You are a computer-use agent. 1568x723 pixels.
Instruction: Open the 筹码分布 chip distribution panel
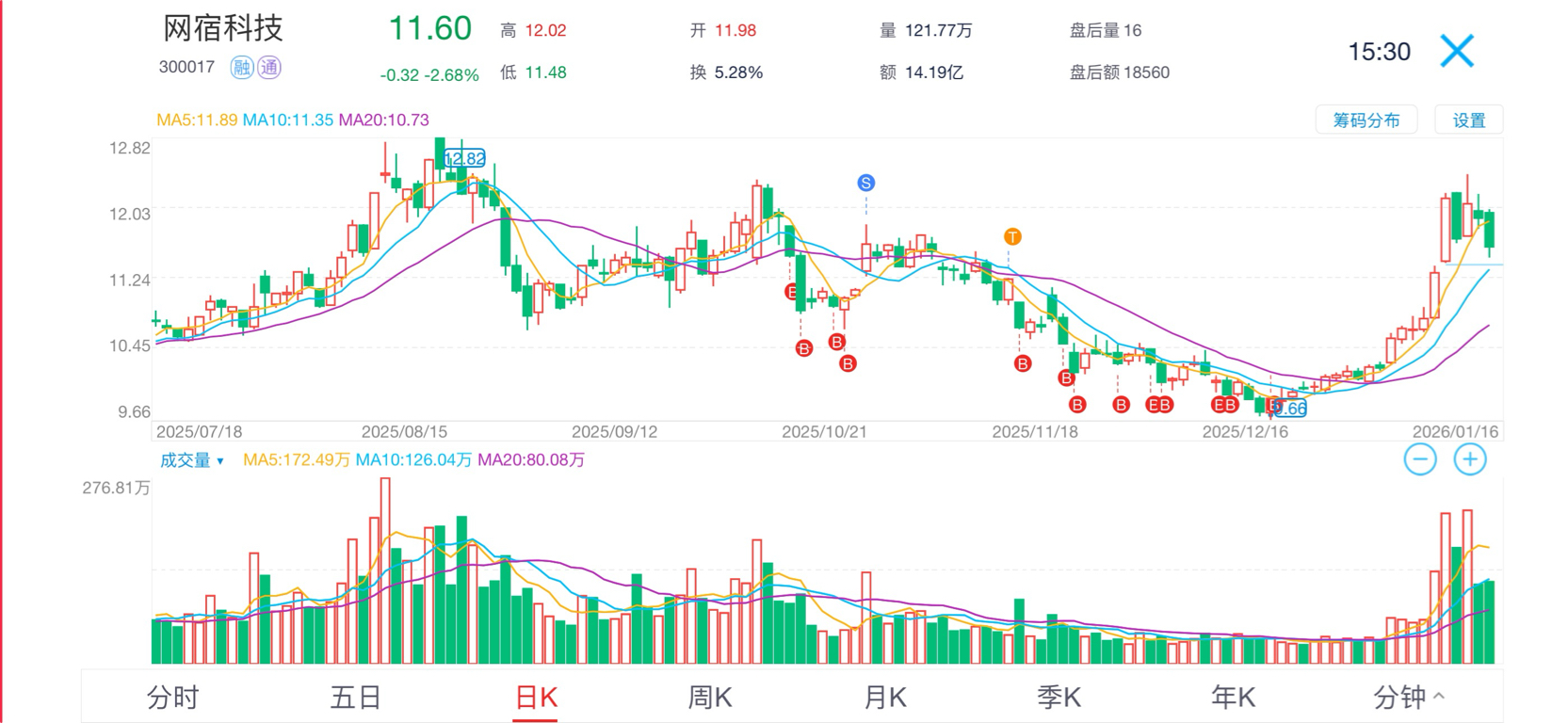coord(1366,120)
